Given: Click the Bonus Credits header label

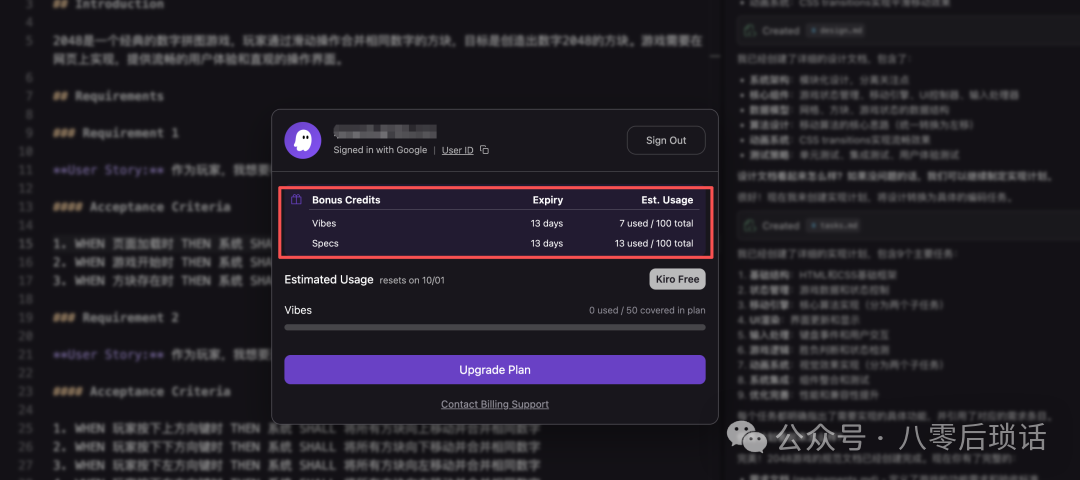Looking at the screenshot, I should [346, 200].
